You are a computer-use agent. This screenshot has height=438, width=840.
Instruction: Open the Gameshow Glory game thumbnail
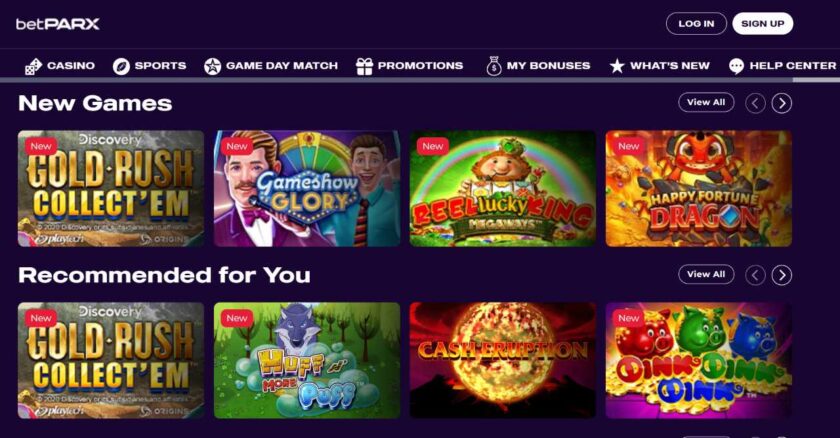[x=307, y=188]
